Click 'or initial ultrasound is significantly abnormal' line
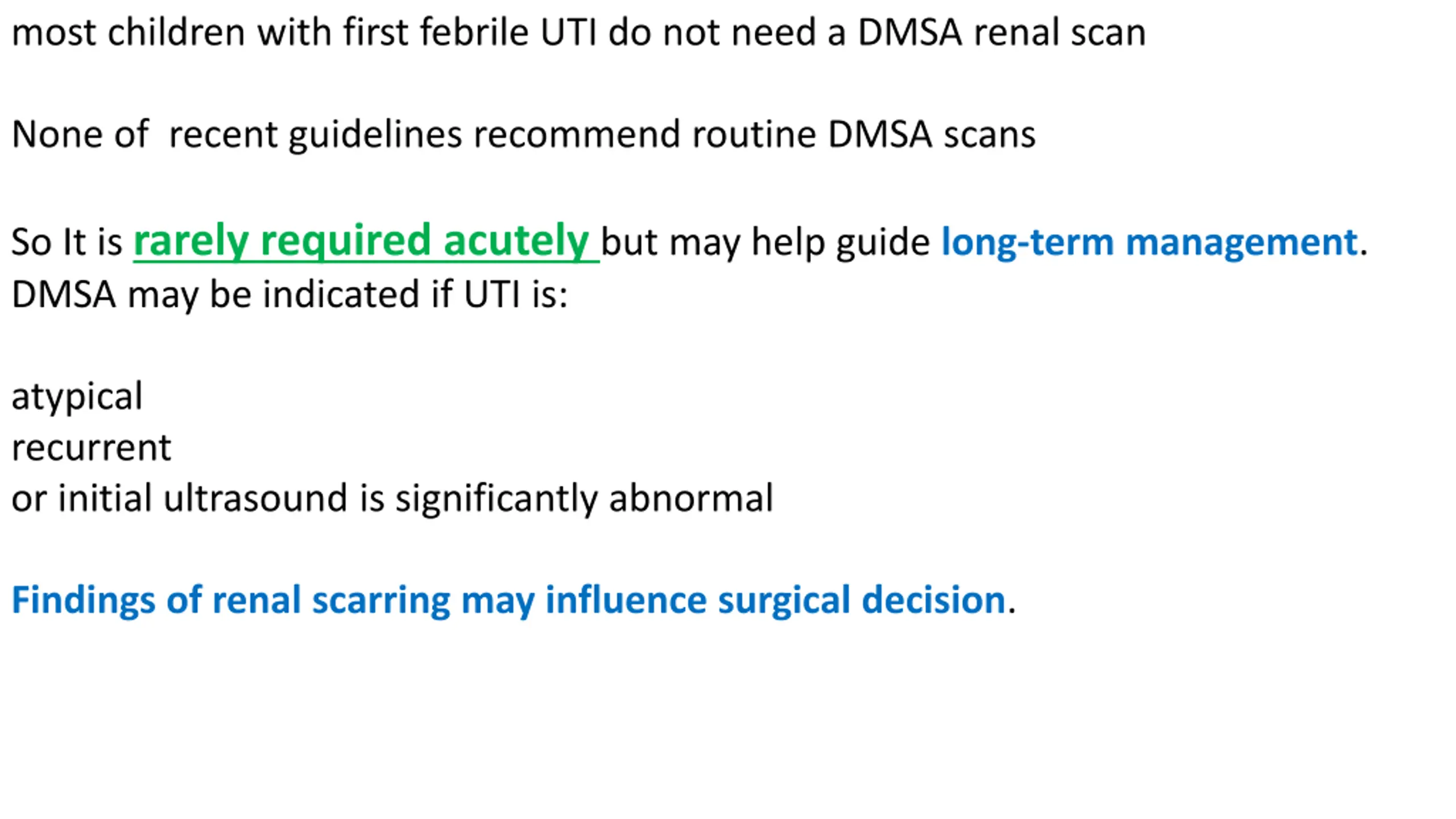Viewport: 1456px width, 819px height. click(392, 499)
